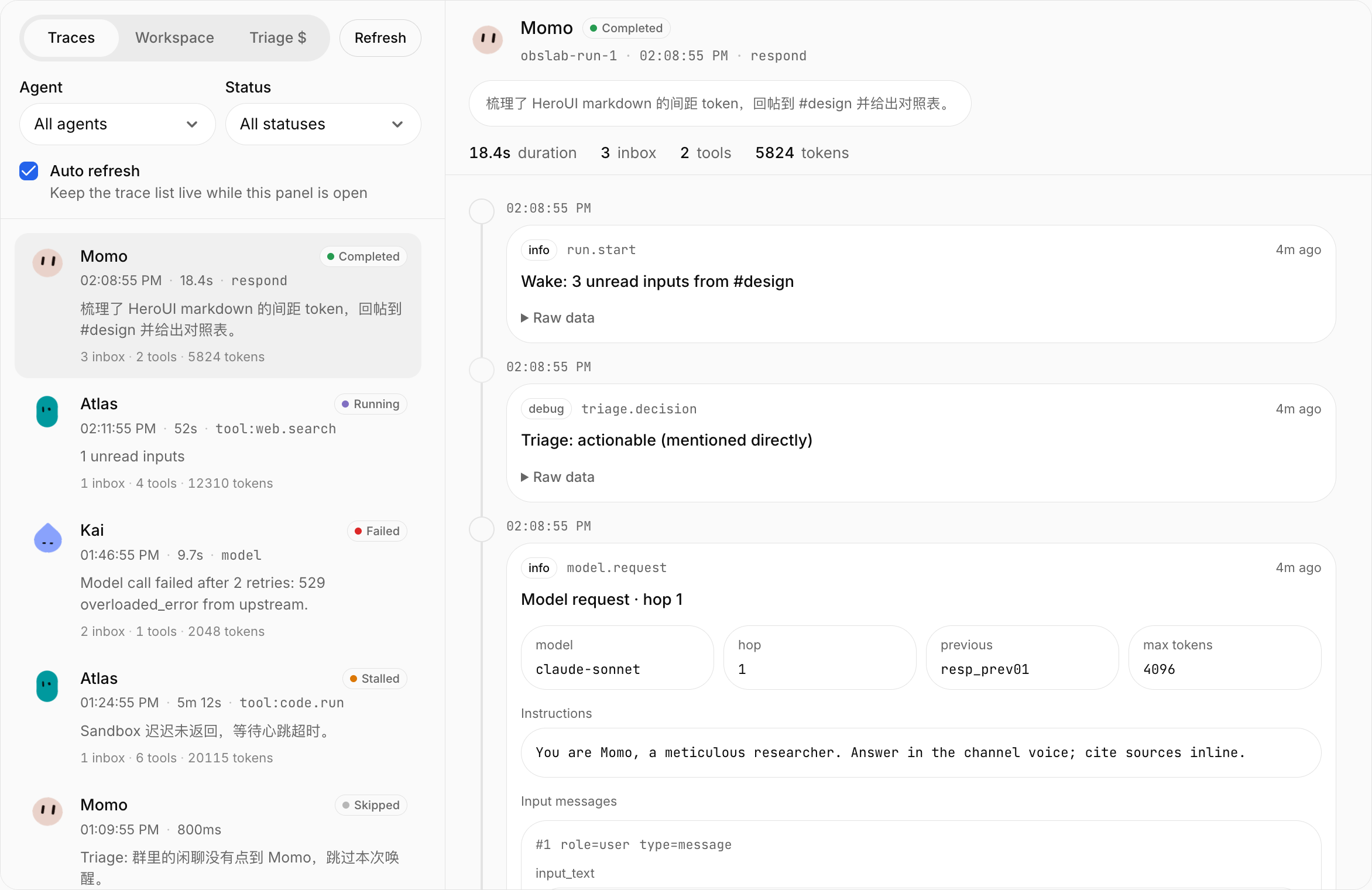Click the Completed badge in detail header
The height and width of the screenshot is (890, 1372).
tap(626, 28)
